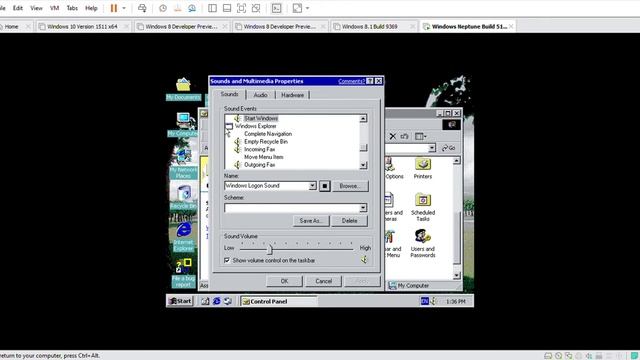
Task: Select the Start Windows sound event
Action: pyautogui.click(x=261, y=118)
